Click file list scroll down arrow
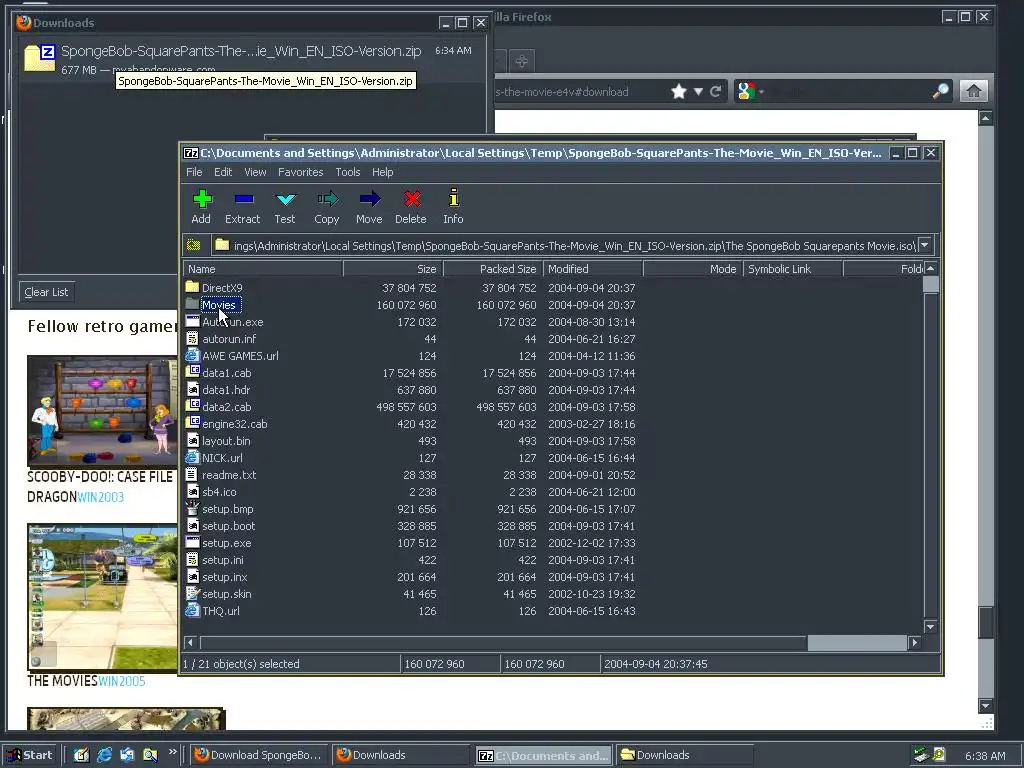The height and width of the screenshot is (768, 1024). [x=931, y=627]
